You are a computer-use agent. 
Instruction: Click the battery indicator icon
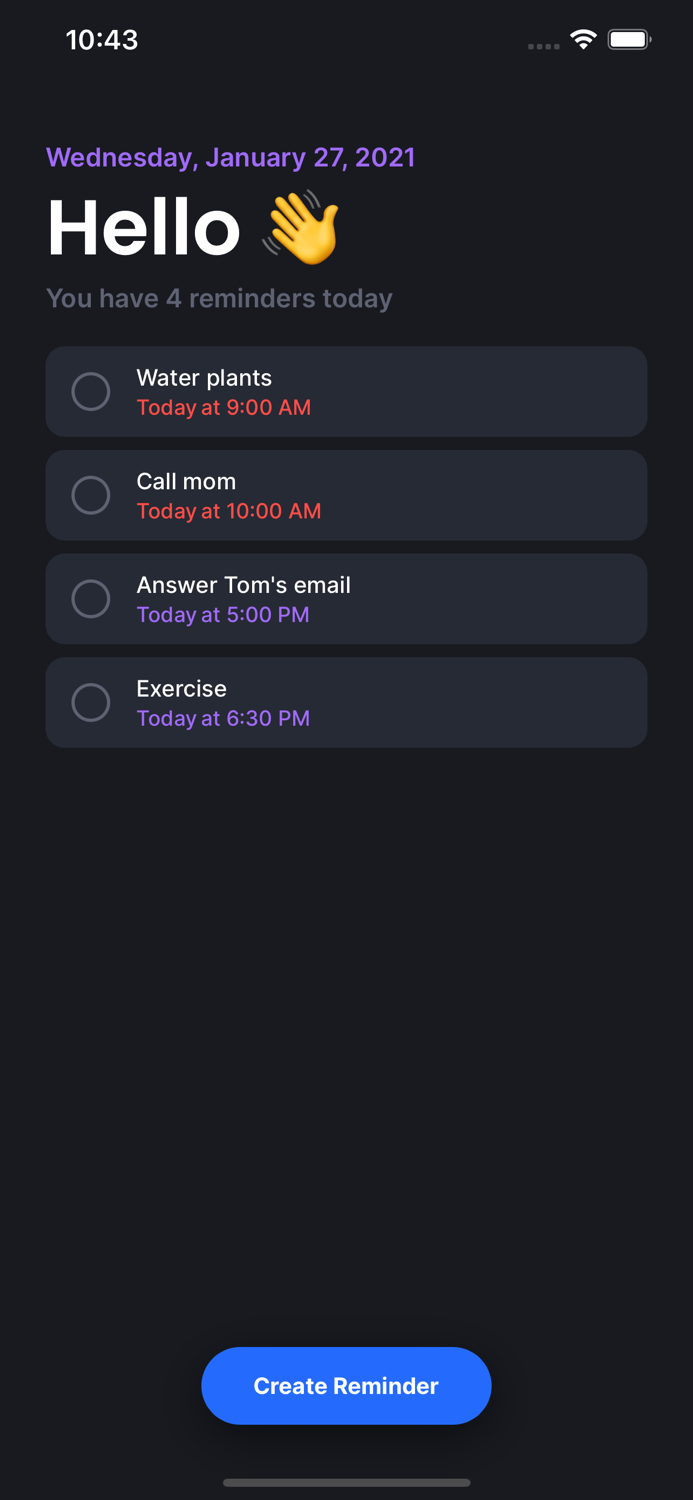(629, 40)
